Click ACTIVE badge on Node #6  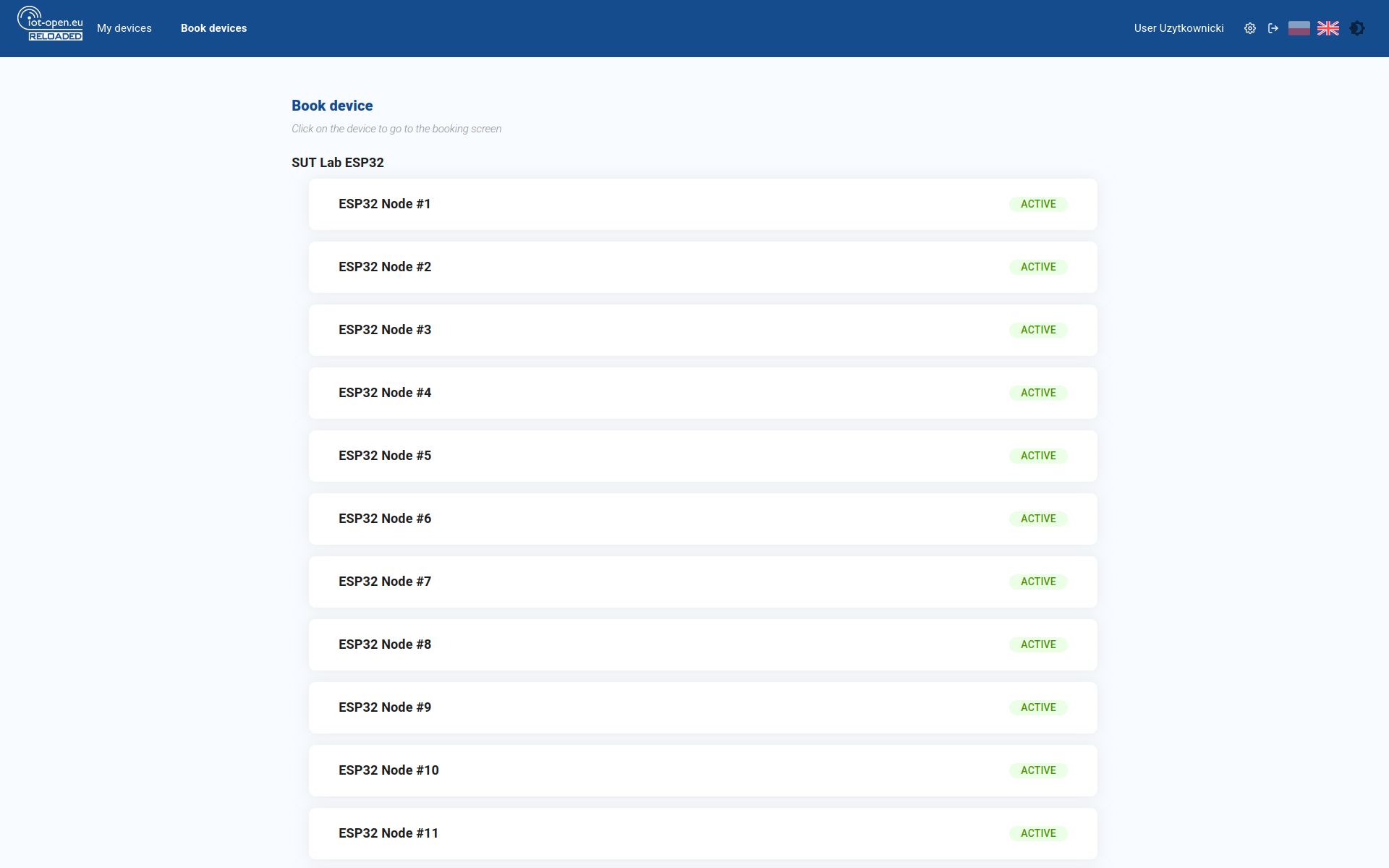1038,519
